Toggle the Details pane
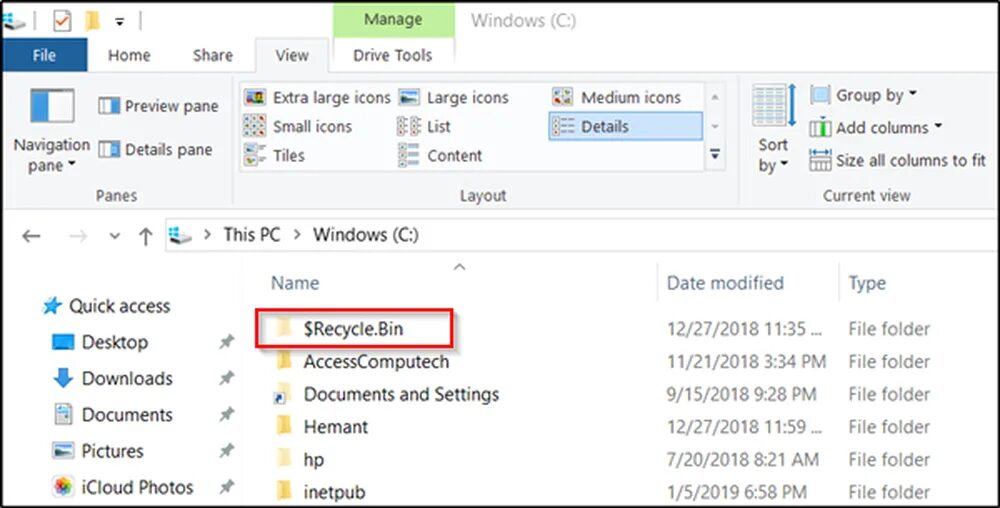Image resolution: width=1000 pixels, height=508 pixels. 156,150
